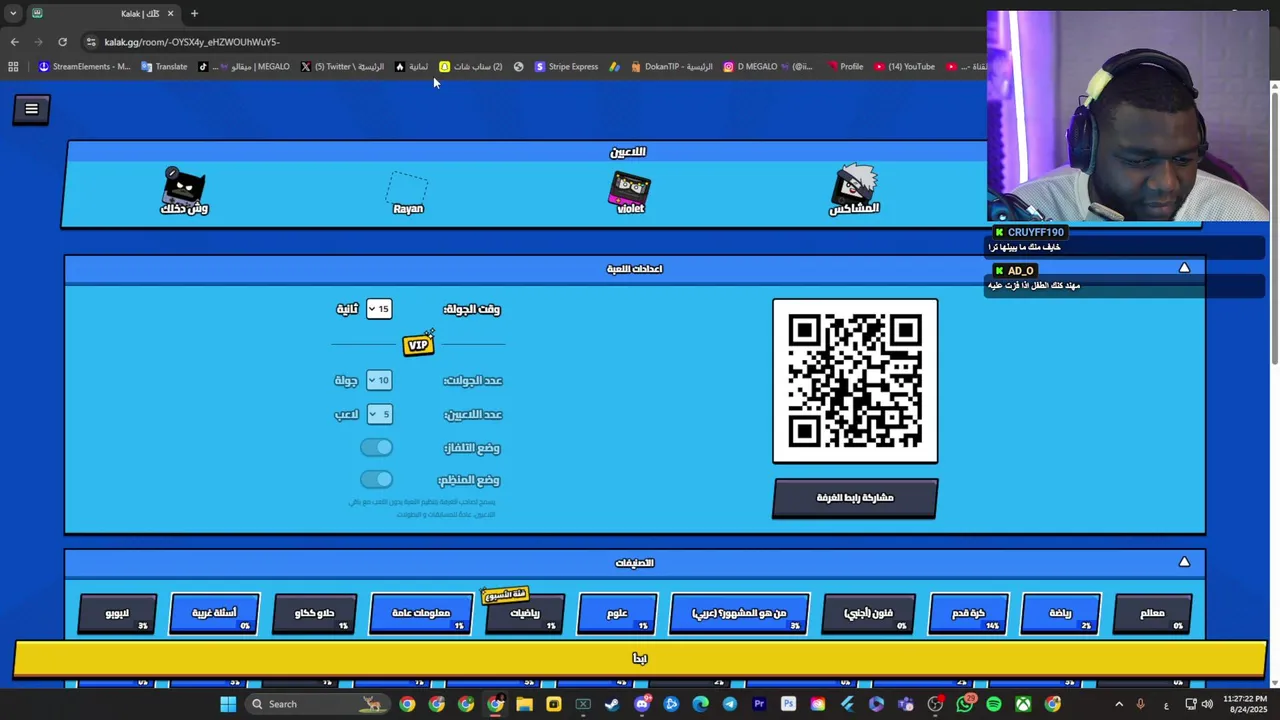Toggle the حلو ككاو category
The width and height of the screenshot is (1280, 720).
pos(314,613)
